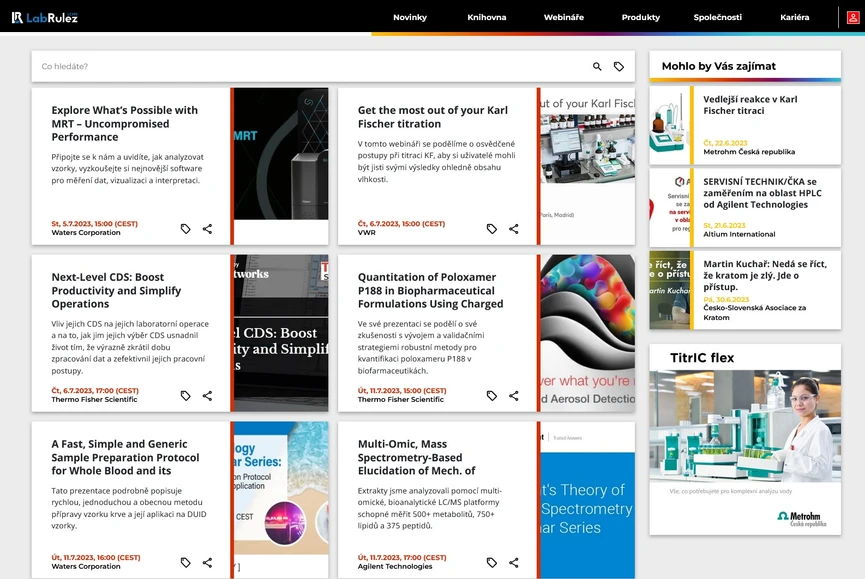Open the Kariéra menu
The width and height of the screenshot is (865, 579).
point(794,17)
